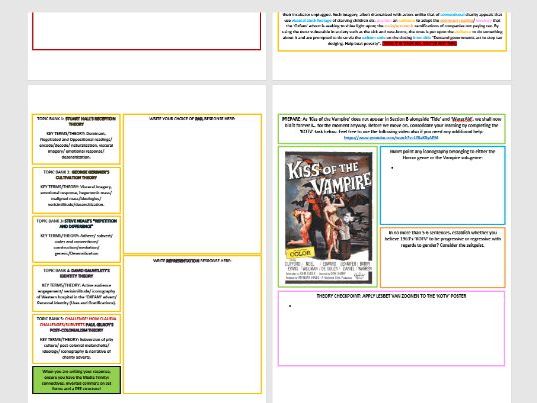The width and height of the screenshot is (537, 403).
Task: Click the green media-theory connectives reminder box
Action: tap(76, 380)
